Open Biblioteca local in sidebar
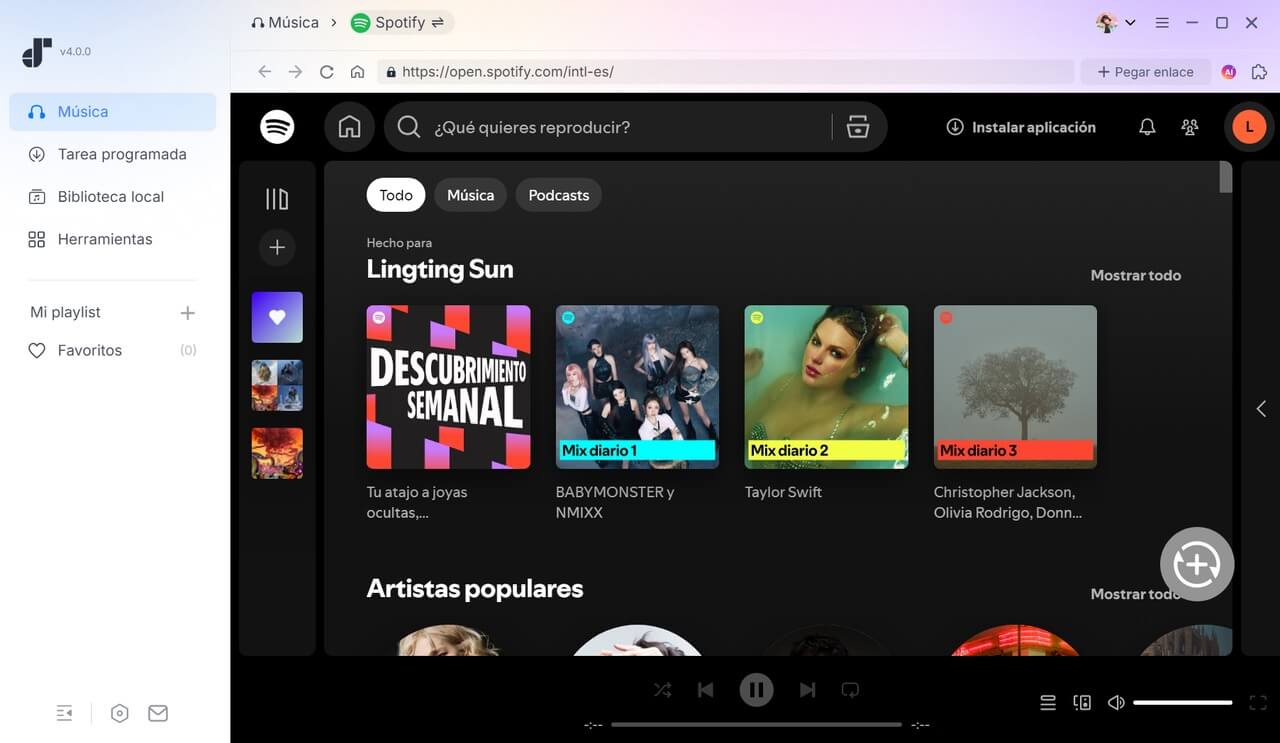The width and height of the screenshot is (1280, 743). coord(110,197)
